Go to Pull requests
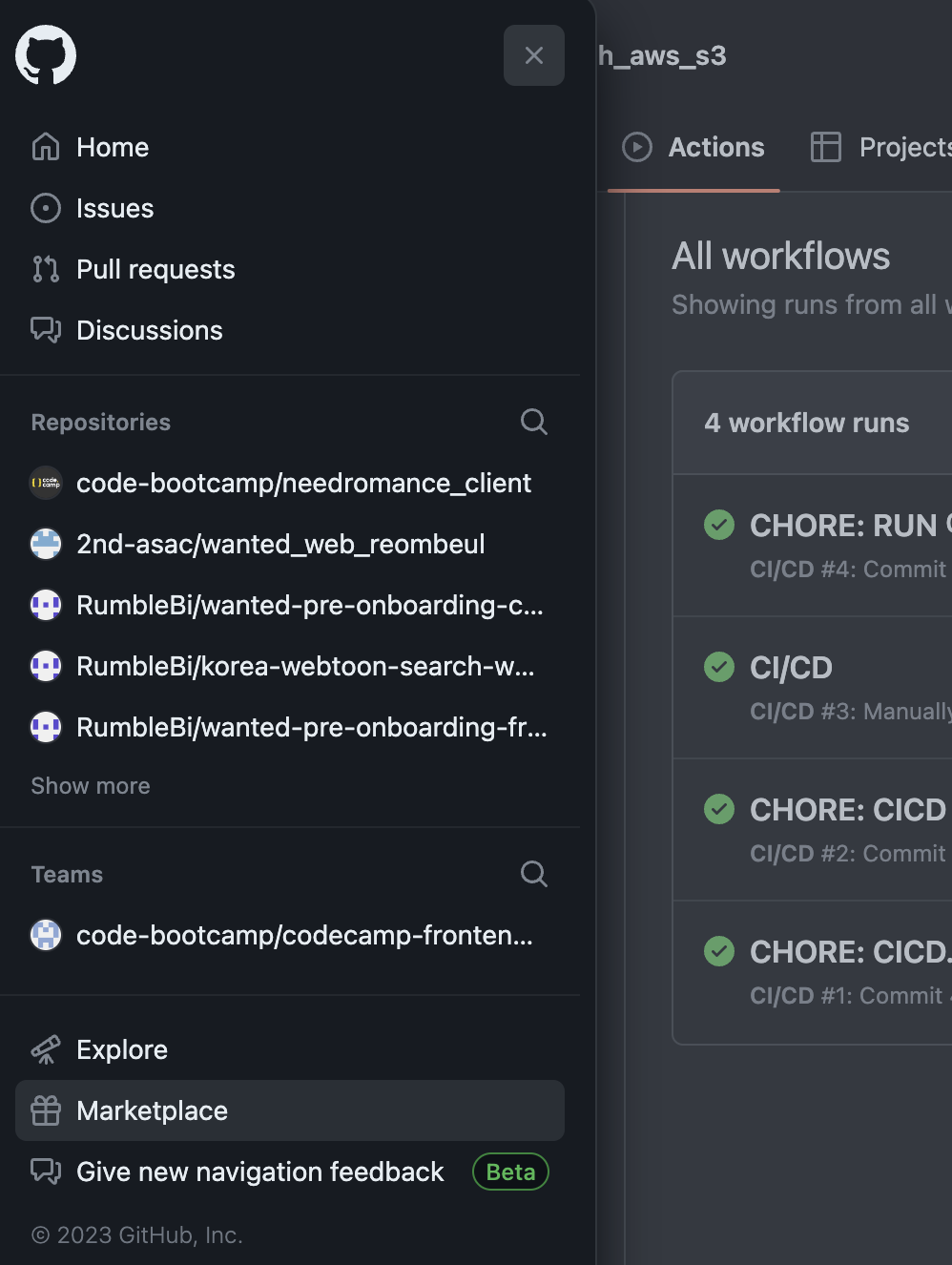Viewport: 952px width, 1265px height. pyautogui.click(x=290, y=269)
